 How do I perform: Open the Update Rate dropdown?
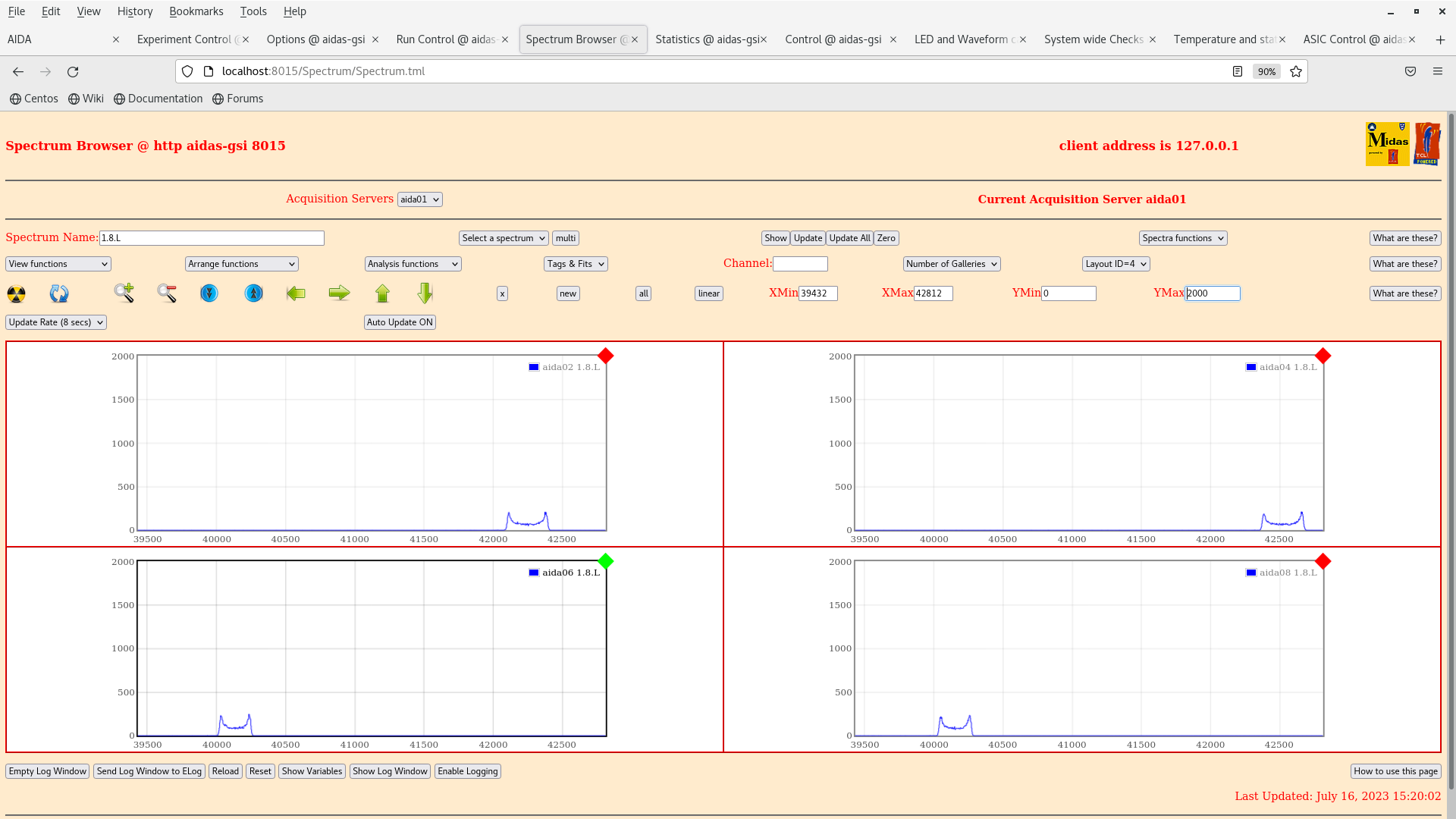pos(56,322)
